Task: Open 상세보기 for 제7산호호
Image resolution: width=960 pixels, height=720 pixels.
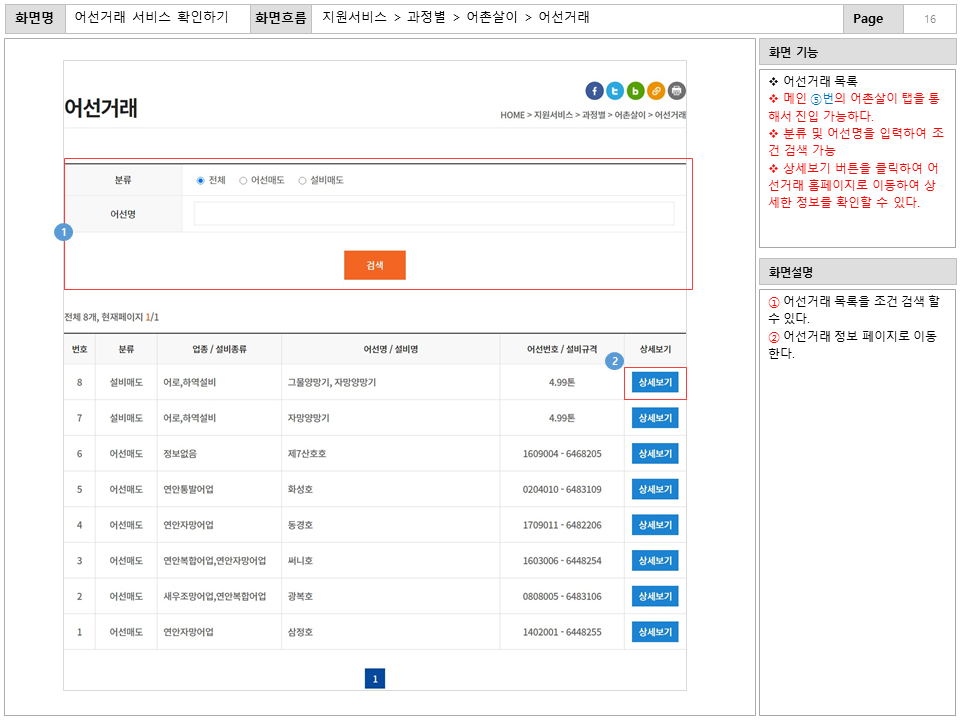Action: pos(654,453)
